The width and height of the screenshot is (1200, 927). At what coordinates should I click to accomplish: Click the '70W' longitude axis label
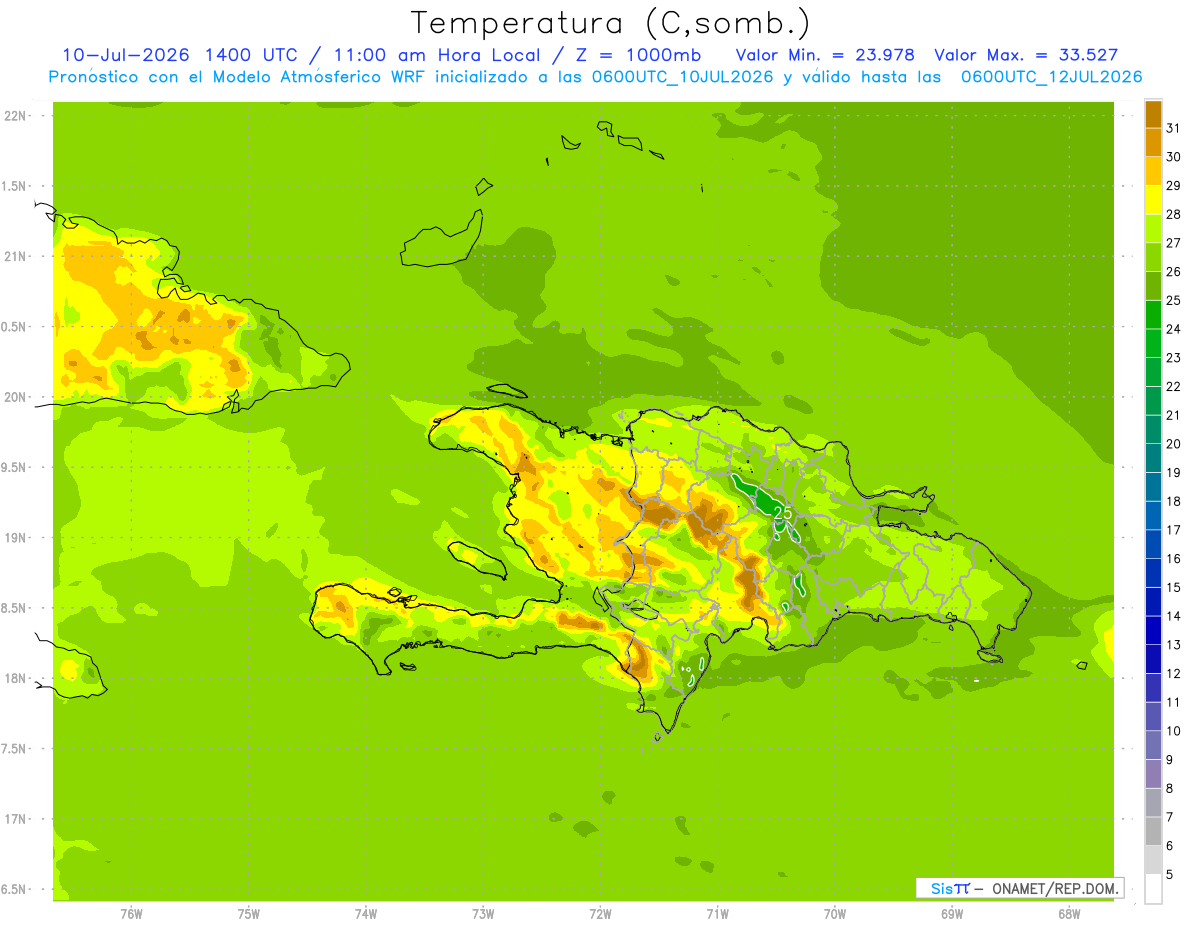835,914
